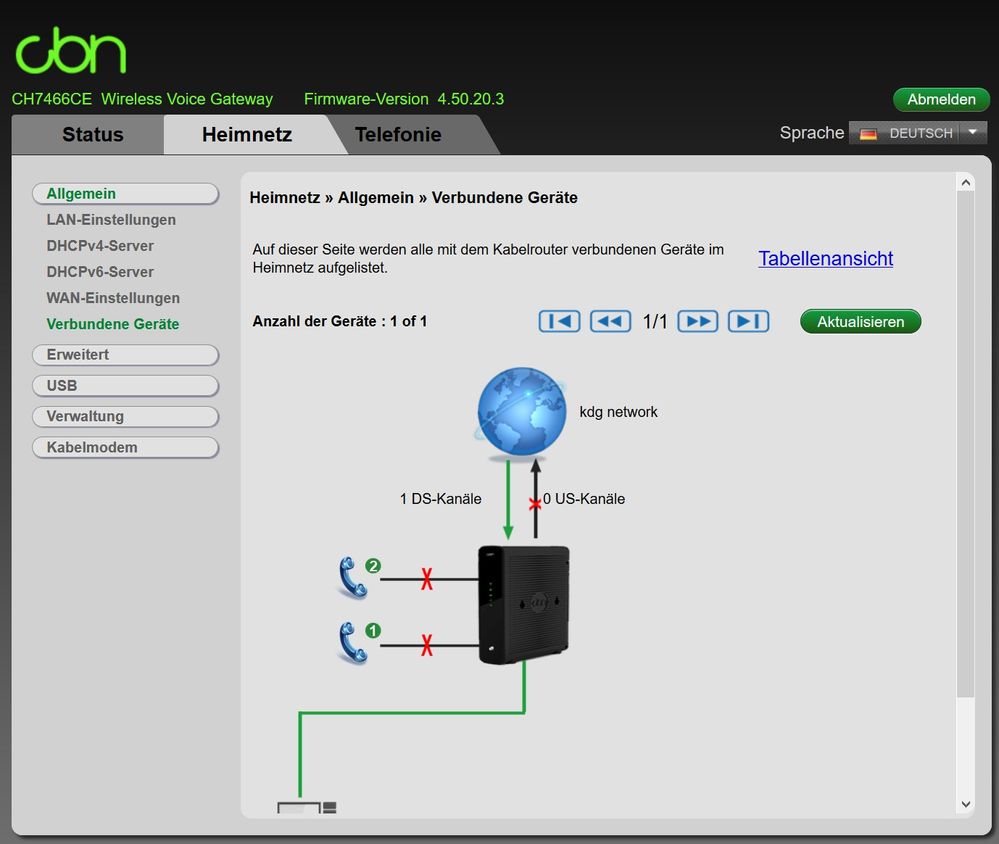
Task: Switch to the Heimnetz tab
Action: tap(247, 134)
